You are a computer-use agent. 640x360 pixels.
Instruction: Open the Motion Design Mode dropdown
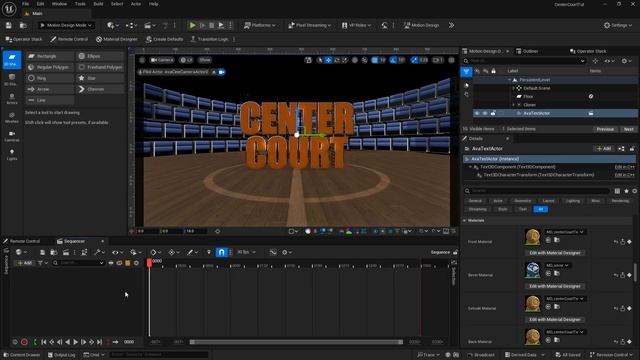pyautogui.click(x=67, y=25)
